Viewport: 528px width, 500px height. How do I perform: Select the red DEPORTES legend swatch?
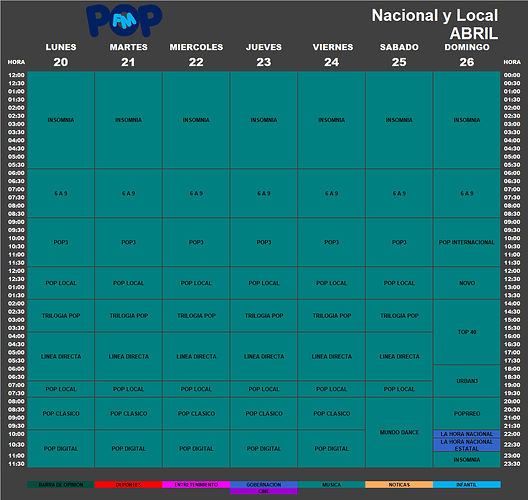(x=128, y=485)
